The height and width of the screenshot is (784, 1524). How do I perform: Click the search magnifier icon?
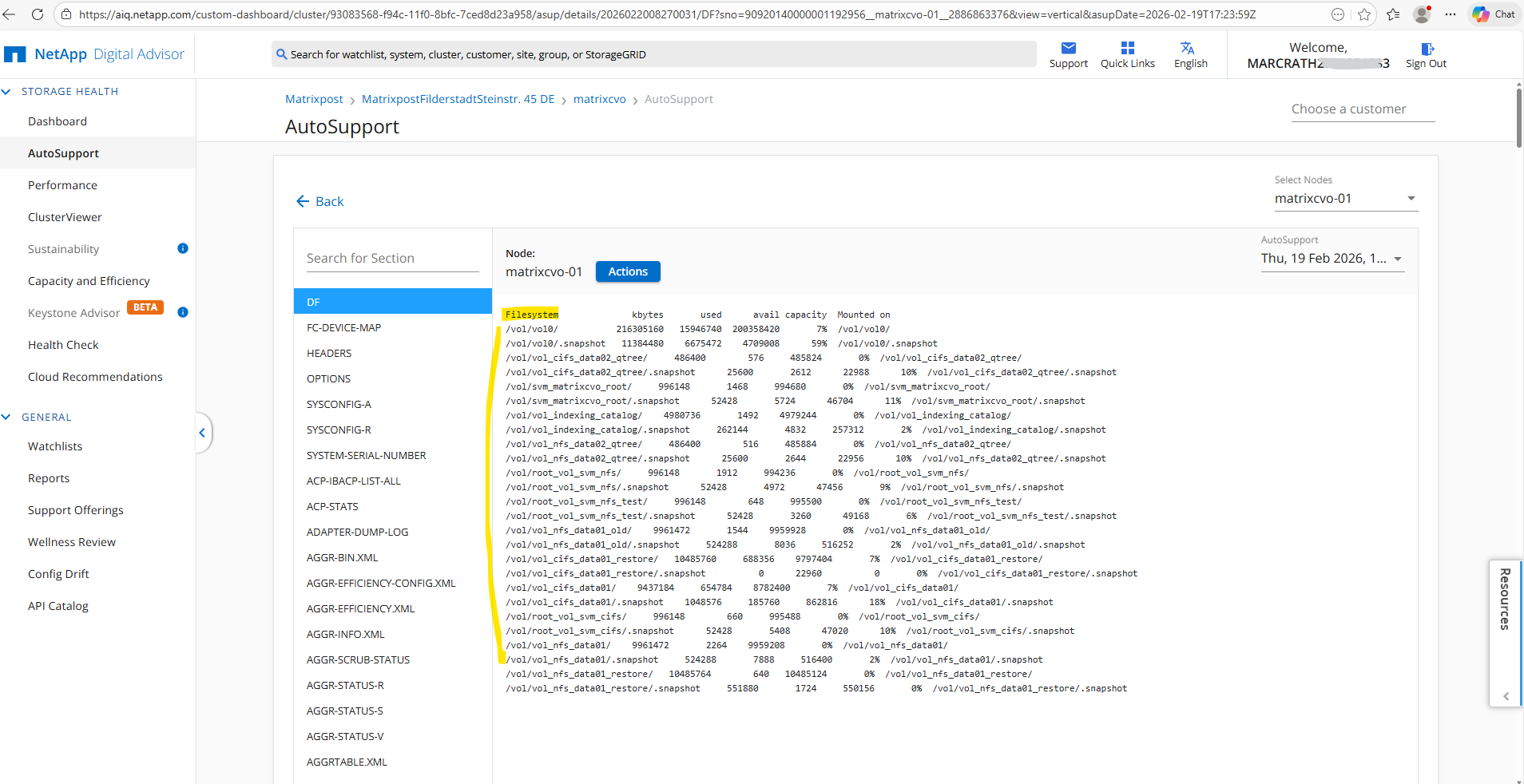281,54
